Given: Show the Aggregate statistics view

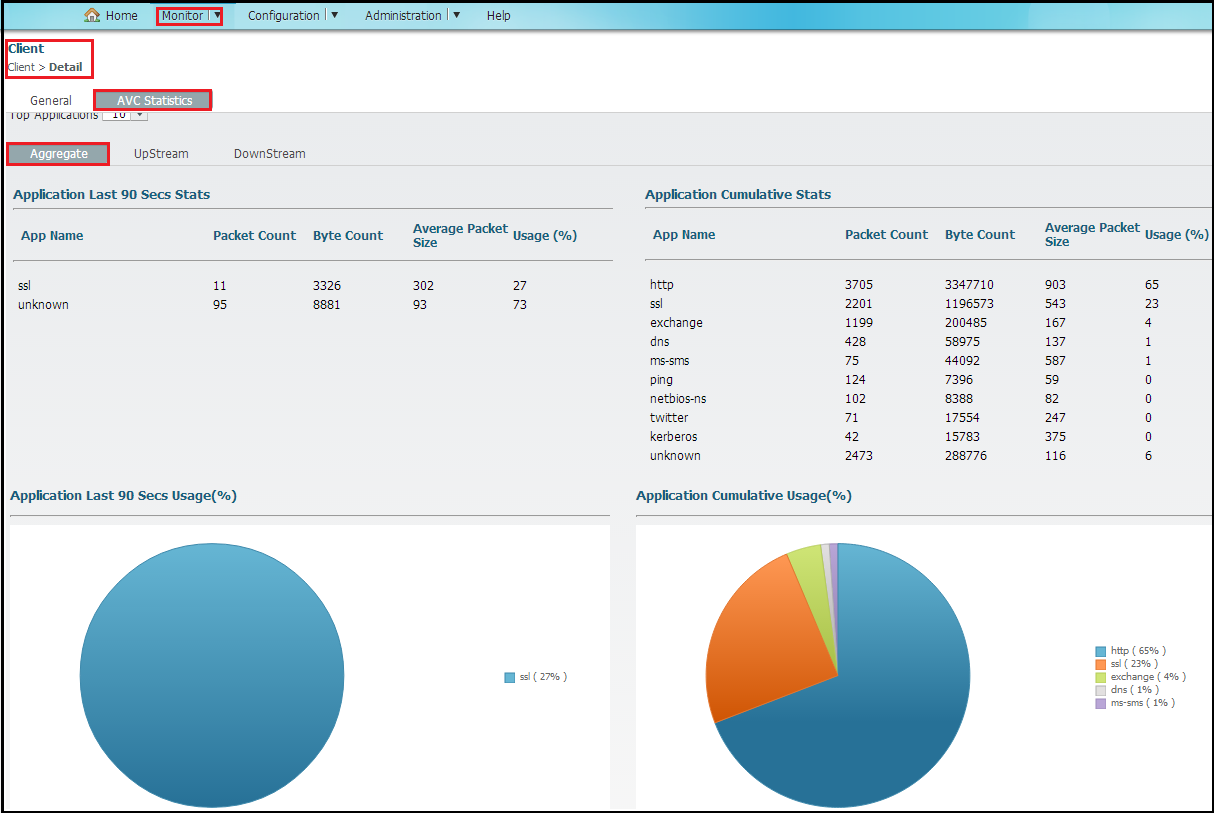Looking at the screenshot, I should 58,154.
